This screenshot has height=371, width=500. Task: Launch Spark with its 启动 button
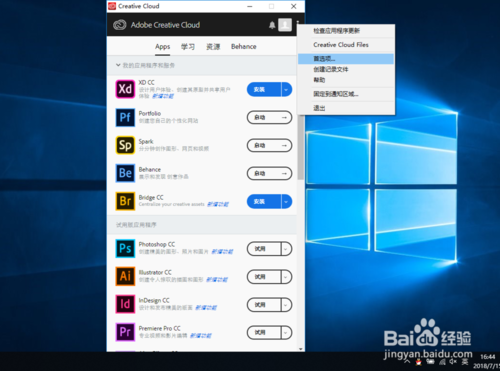coord(269,145)
